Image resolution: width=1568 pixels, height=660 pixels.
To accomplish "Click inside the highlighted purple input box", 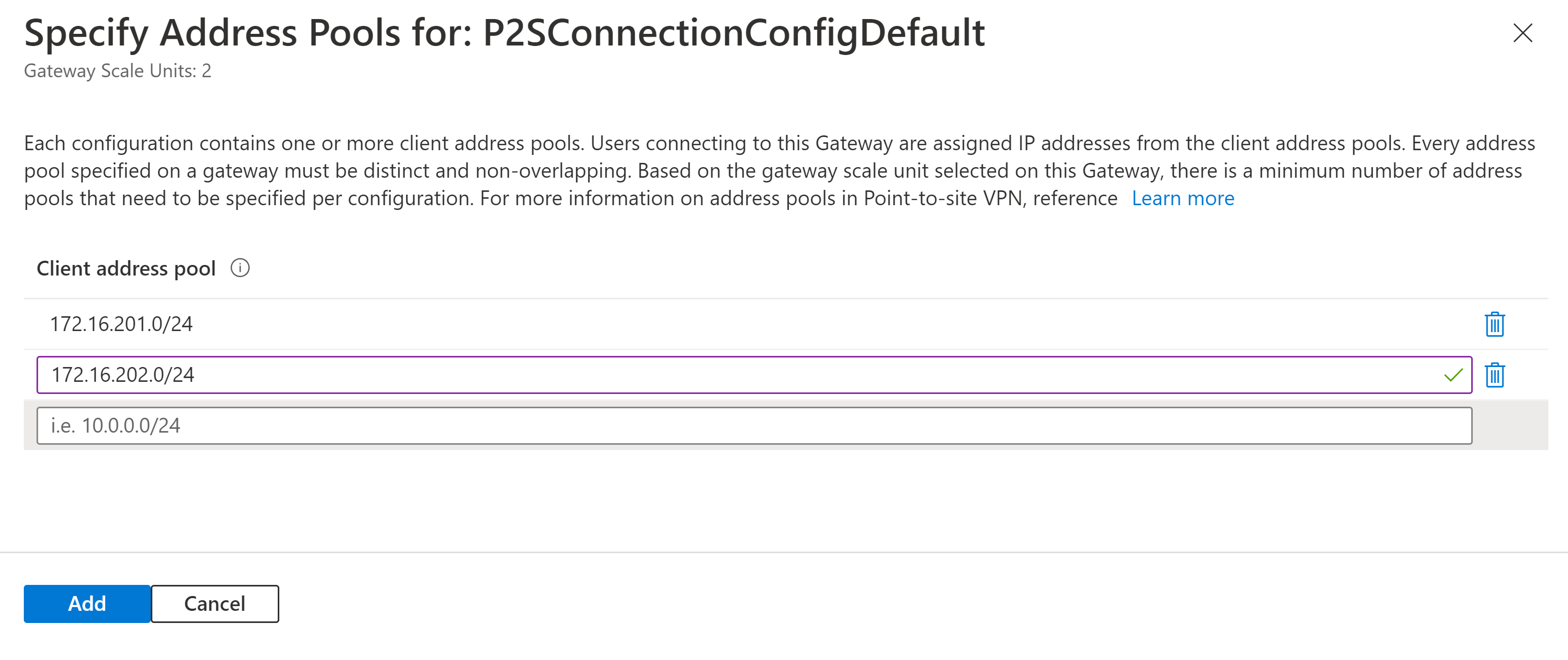I will (426, 375).
